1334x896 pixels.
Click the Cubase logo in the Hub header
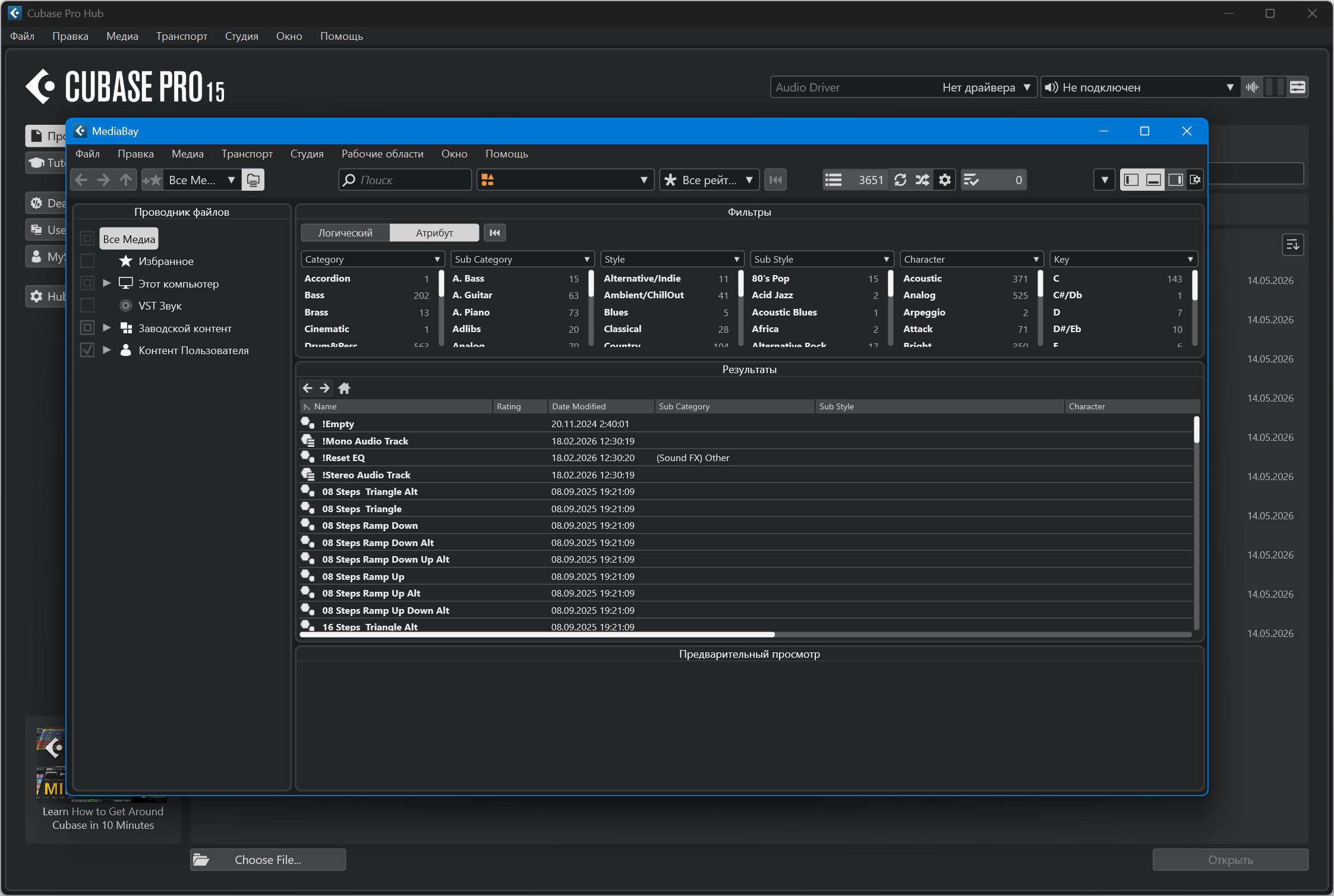point(40,87)
